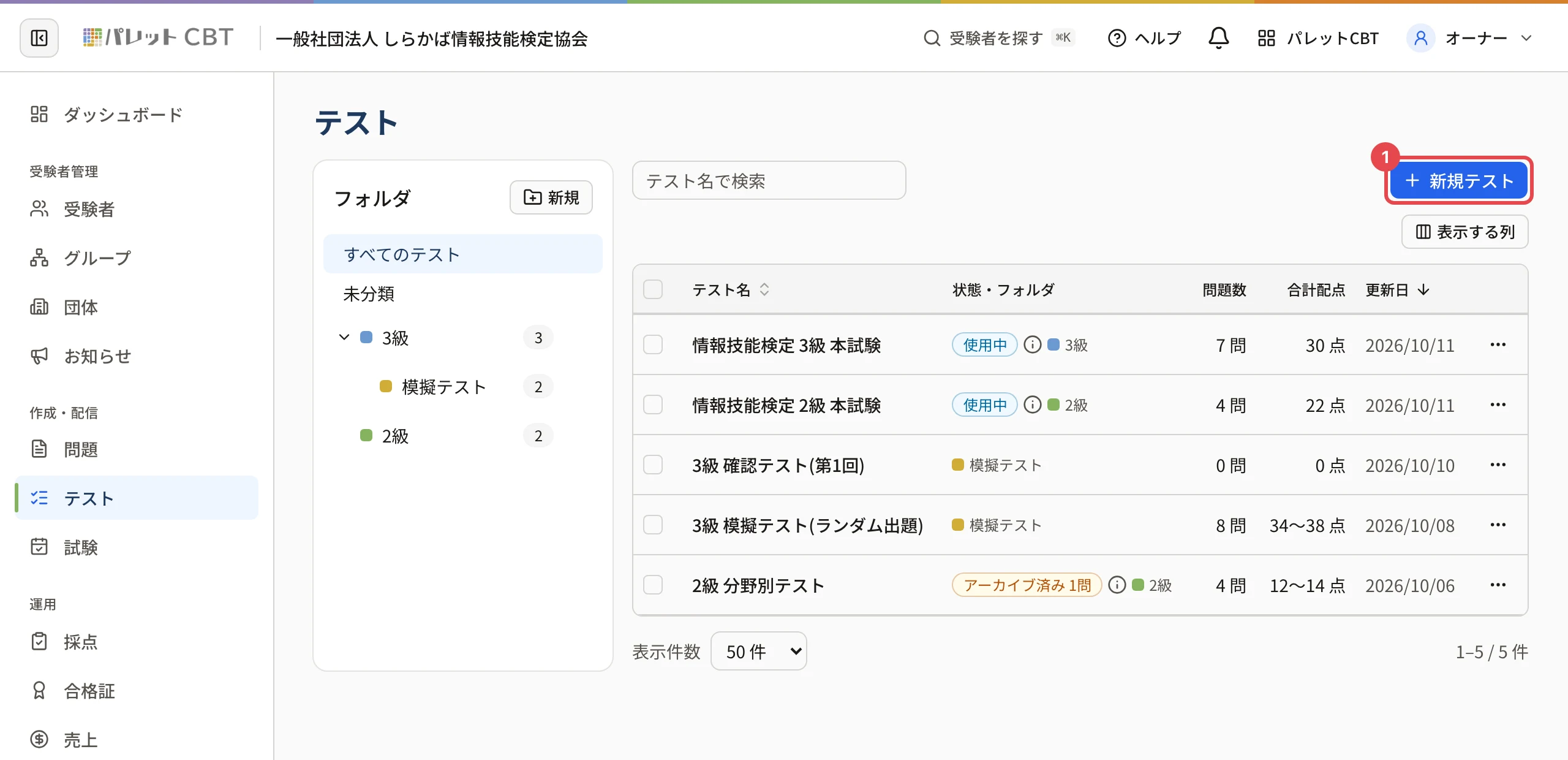Open グループ in the sidebar
Viewport: 1568px width, 760px height.
[x=136, y=258]
